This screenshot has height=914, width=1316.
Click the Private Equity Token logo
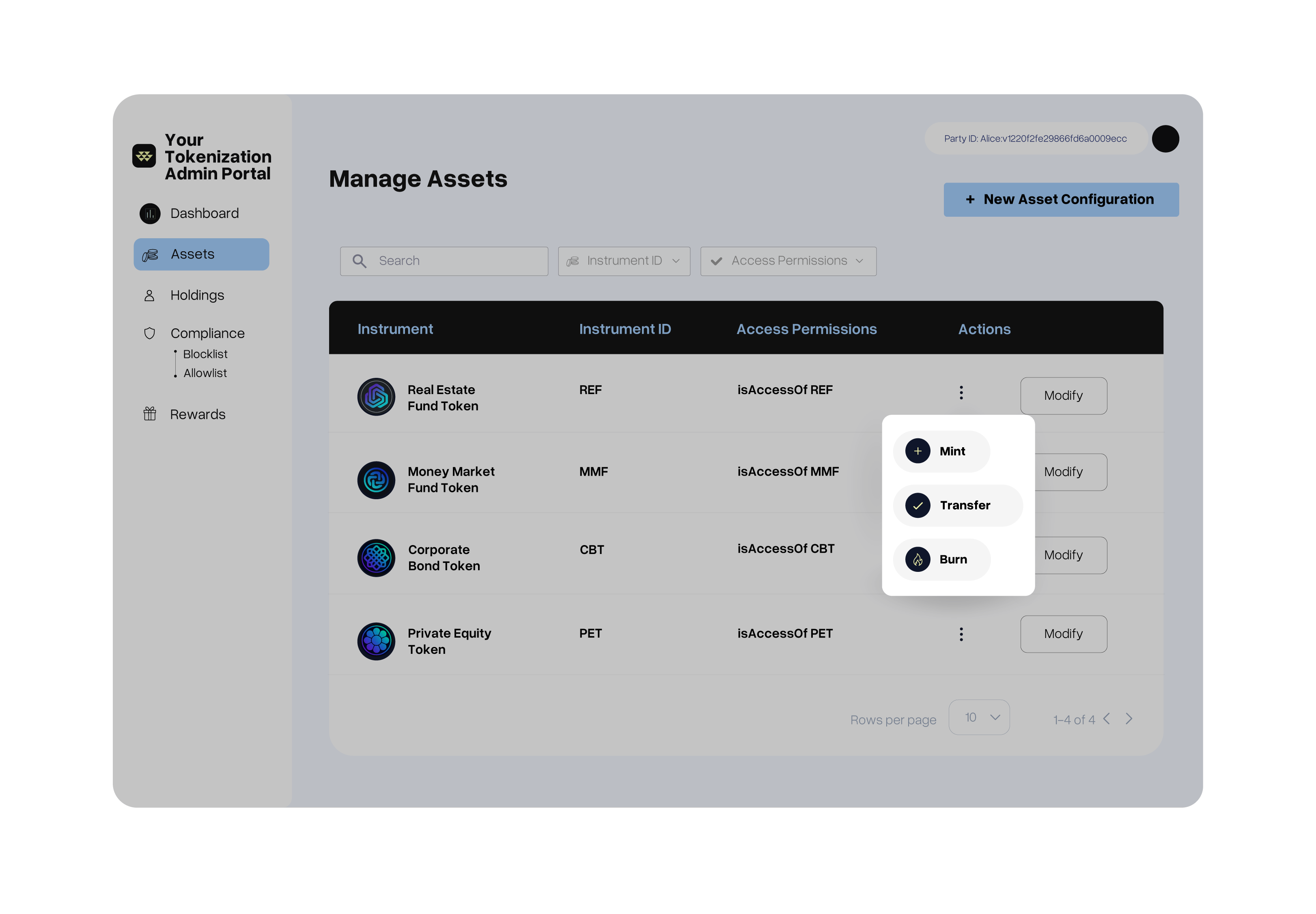click(x=376, y=641)
